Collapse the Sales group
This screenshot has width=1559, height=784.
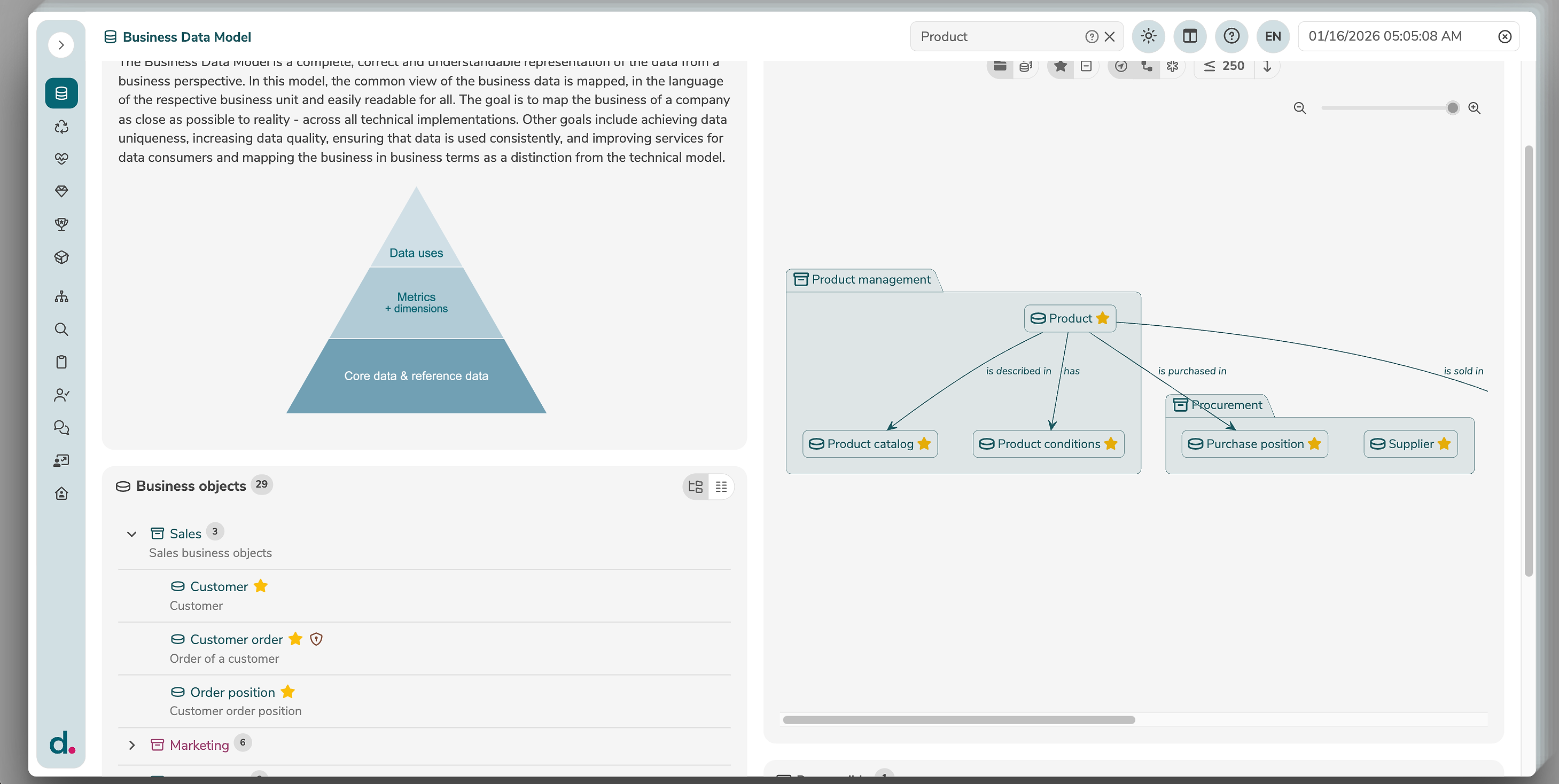tap(131, 534)
